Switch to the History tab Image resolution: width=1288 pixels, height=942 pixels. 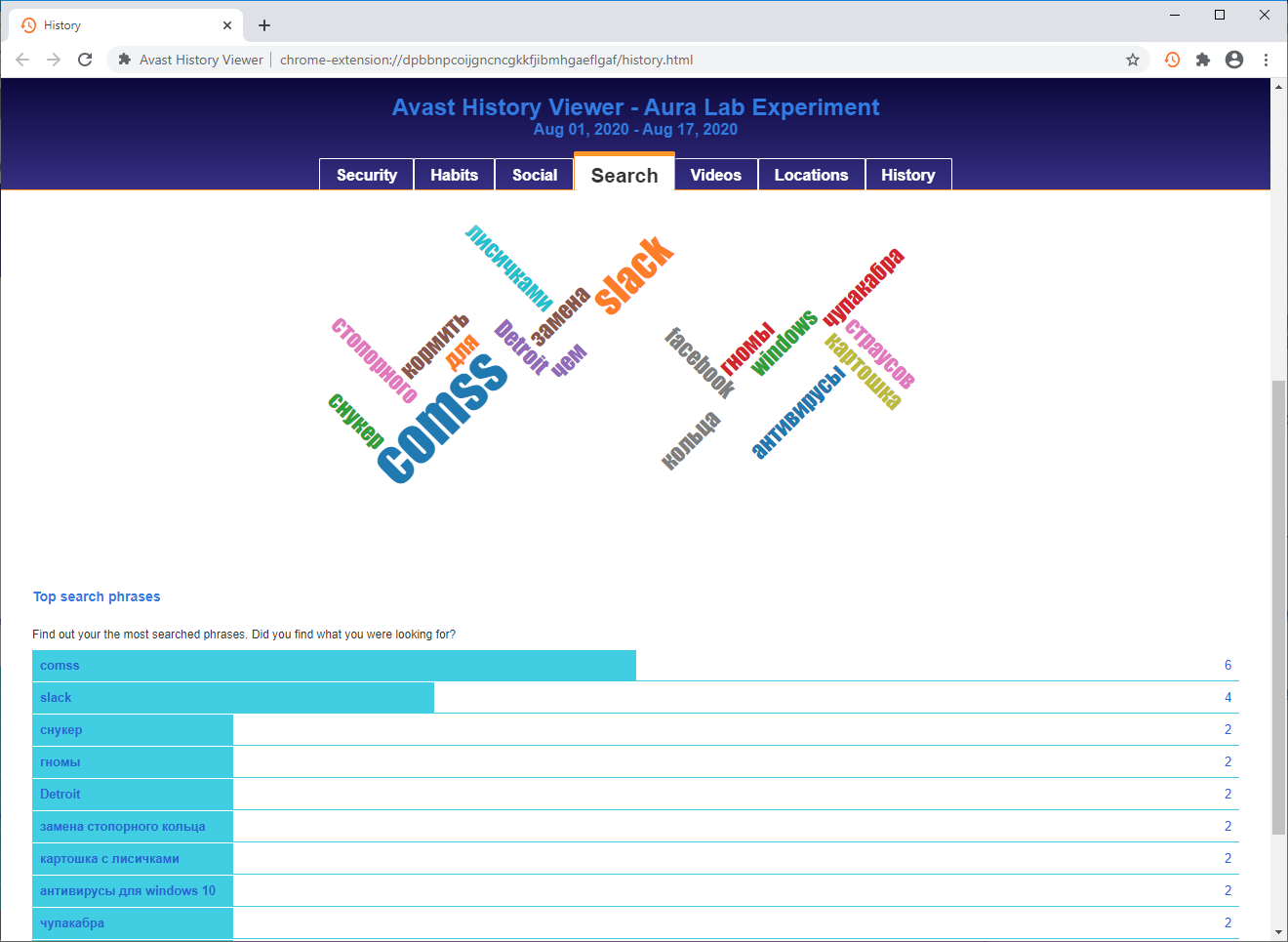click(908, 175)
